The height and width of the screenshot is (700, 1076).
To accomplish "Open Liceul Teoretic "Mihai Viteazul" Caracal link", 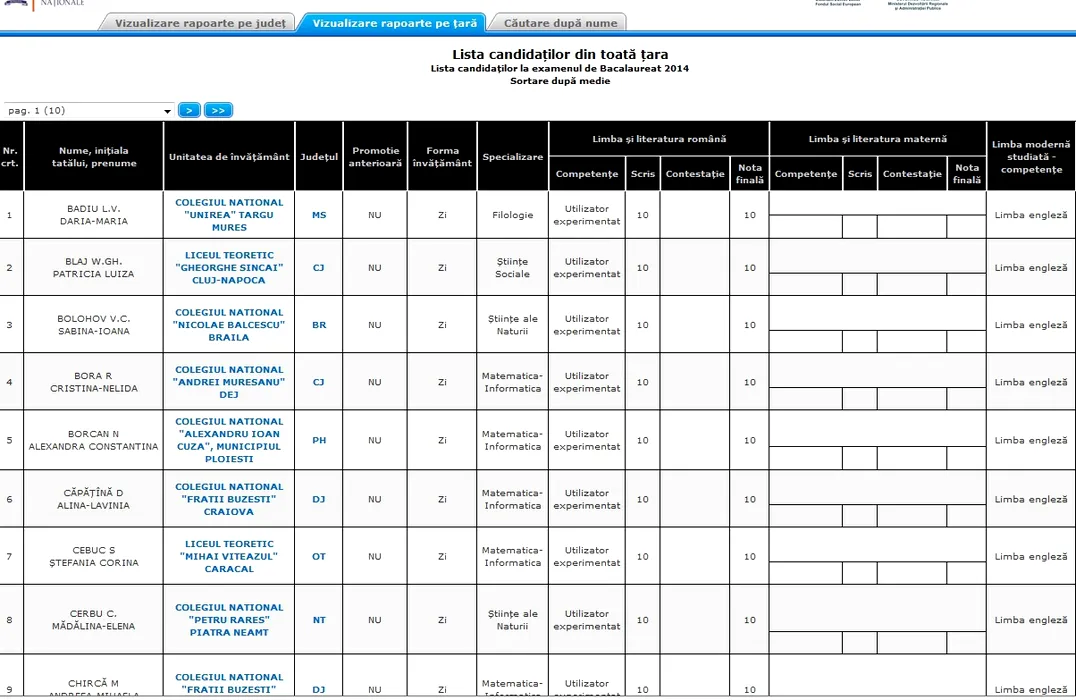I will [x=229, y=556].
